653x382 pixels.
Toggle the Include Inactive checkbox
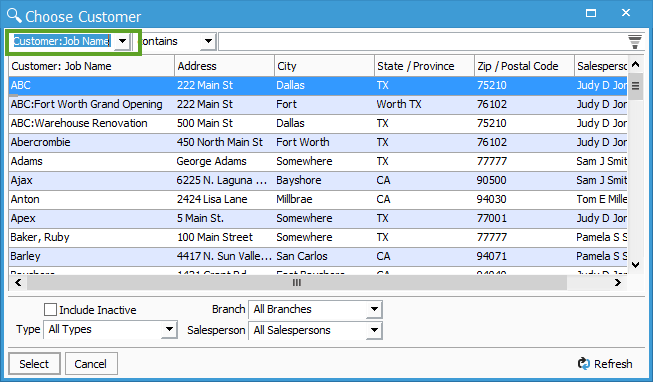50,310
